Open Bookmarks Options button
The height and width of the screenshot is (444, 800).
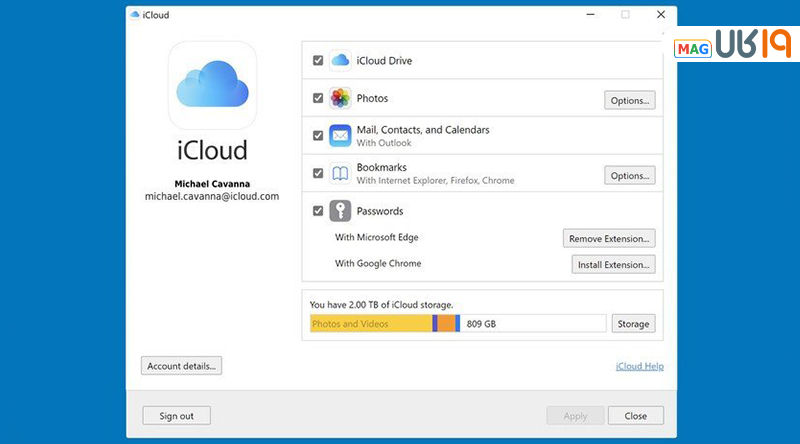tap(629, 175)
